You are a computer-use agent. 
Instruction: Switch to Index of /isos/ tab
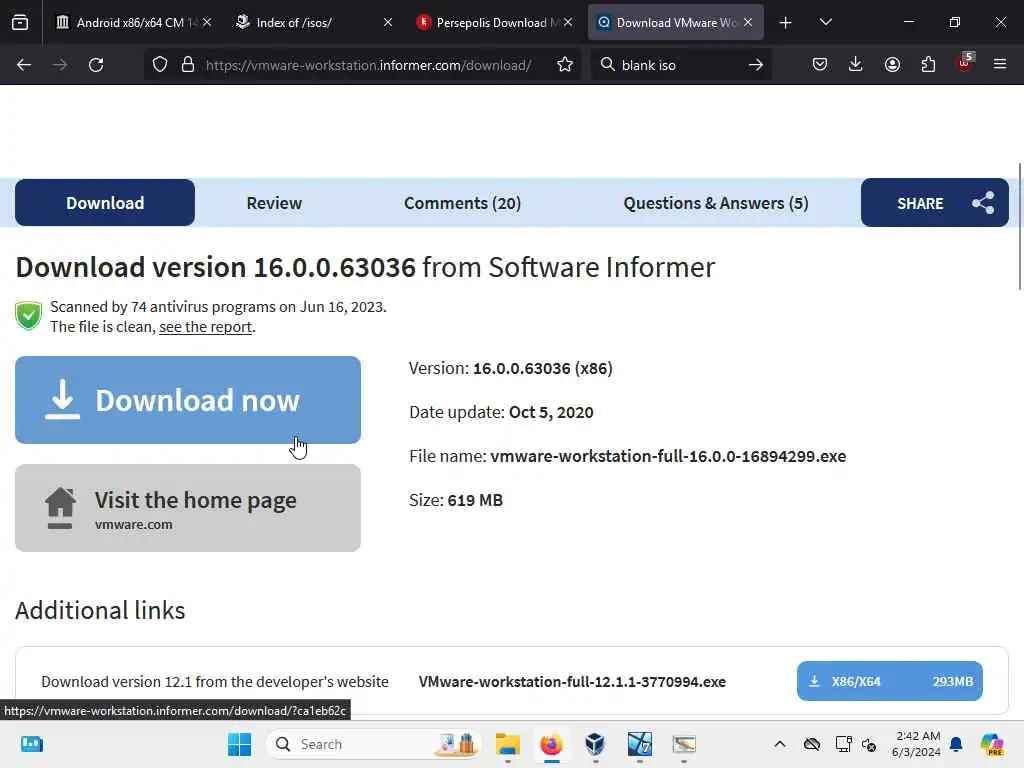tap(313, 23)
